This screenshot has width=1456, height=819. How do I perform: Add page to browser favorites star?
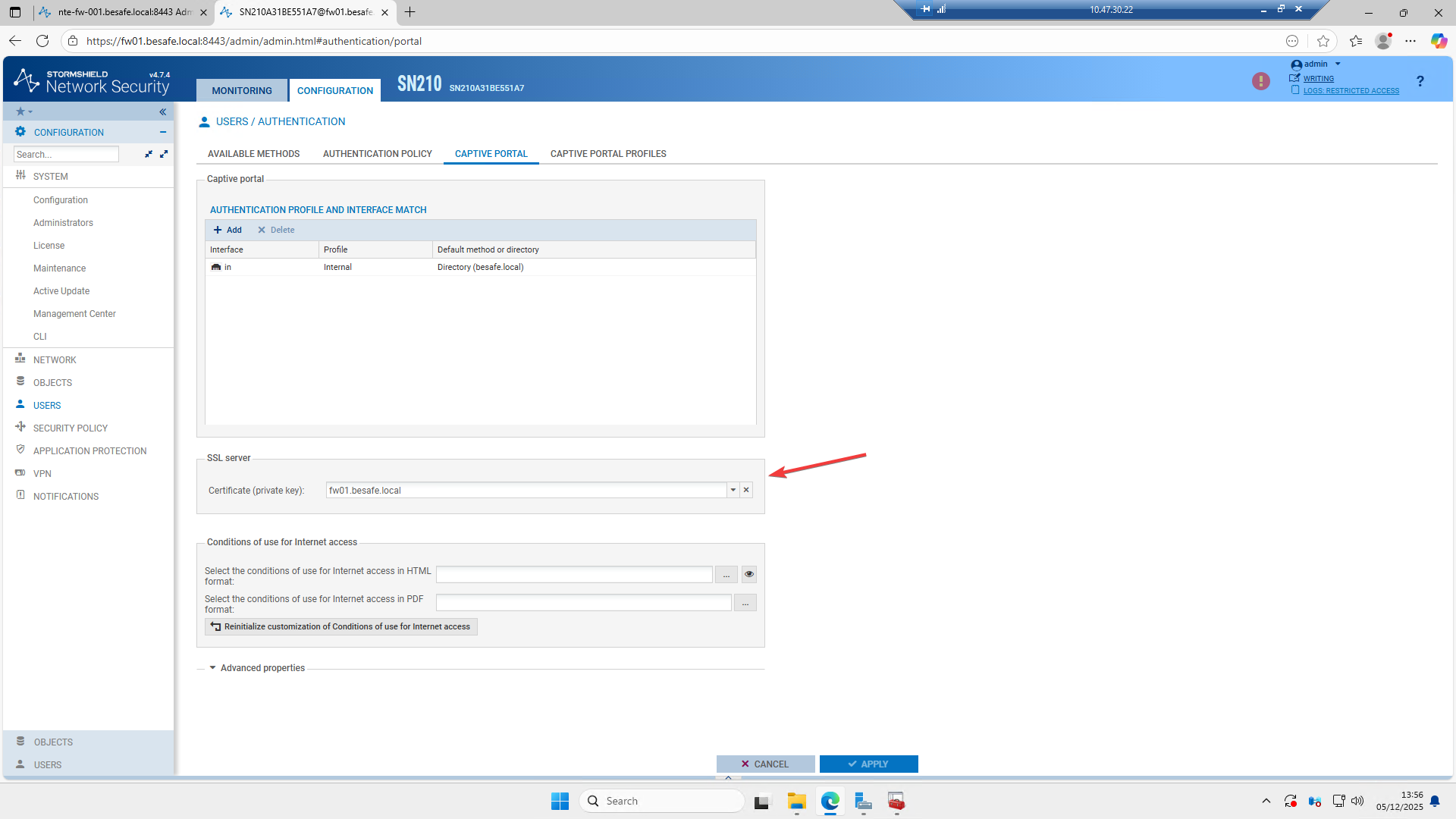click(x=1323, y=41)
